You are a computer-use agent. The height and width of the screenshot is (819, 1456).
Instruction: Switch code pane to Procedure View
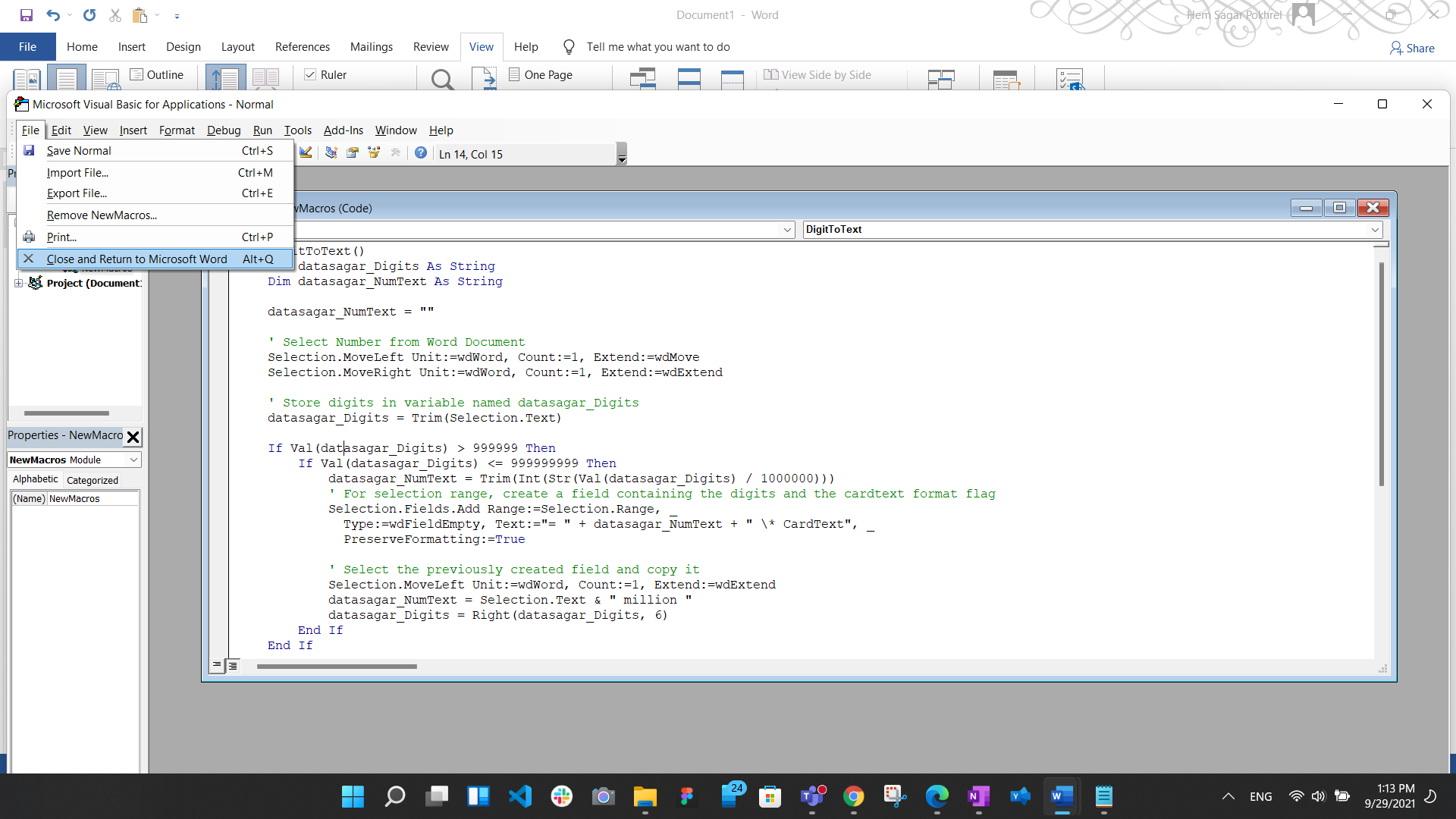[217, 665]
